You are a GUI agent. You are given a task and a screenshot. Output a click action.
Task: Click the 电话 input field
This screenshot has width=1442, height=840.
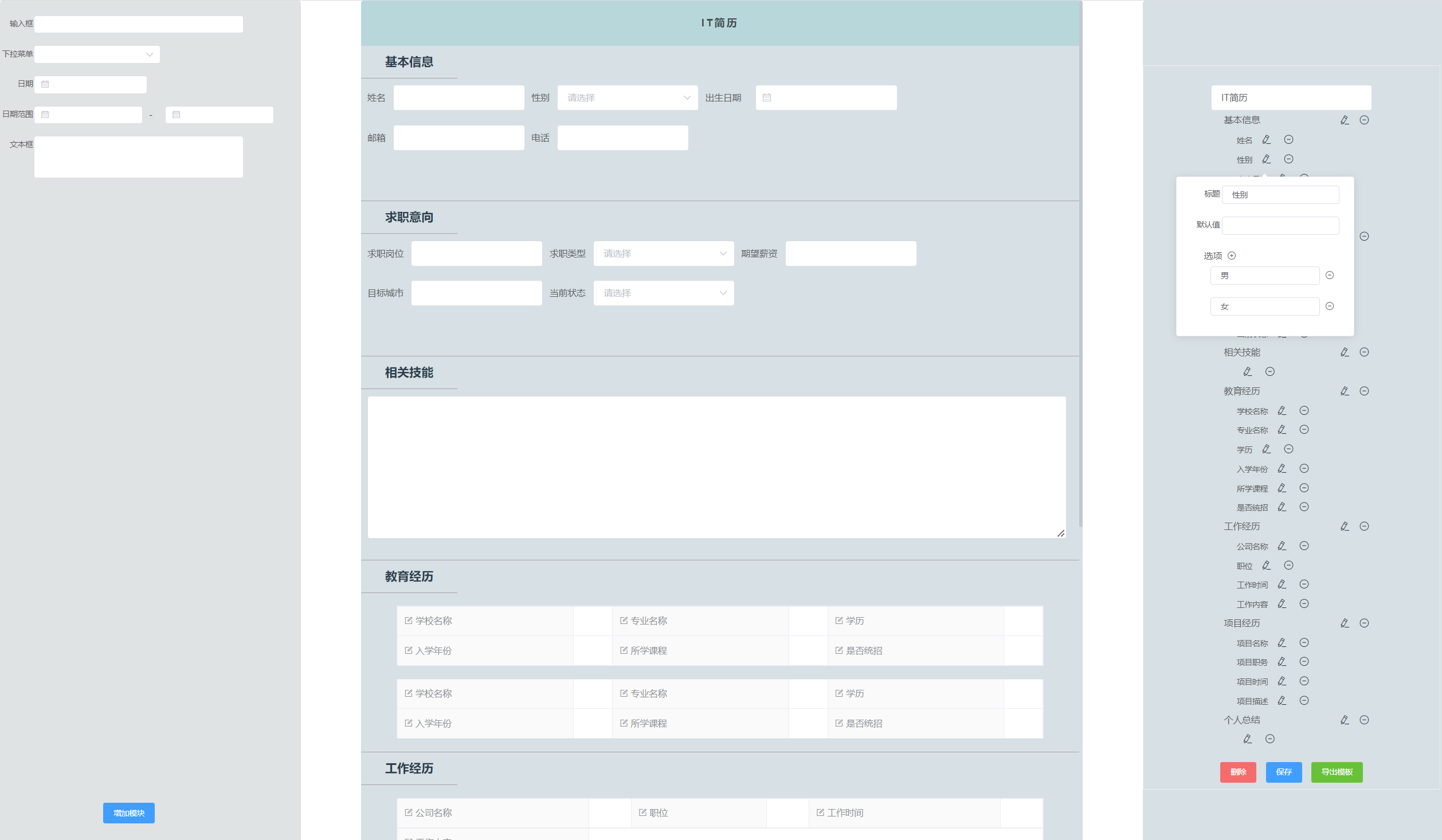[x=622, y=138]
